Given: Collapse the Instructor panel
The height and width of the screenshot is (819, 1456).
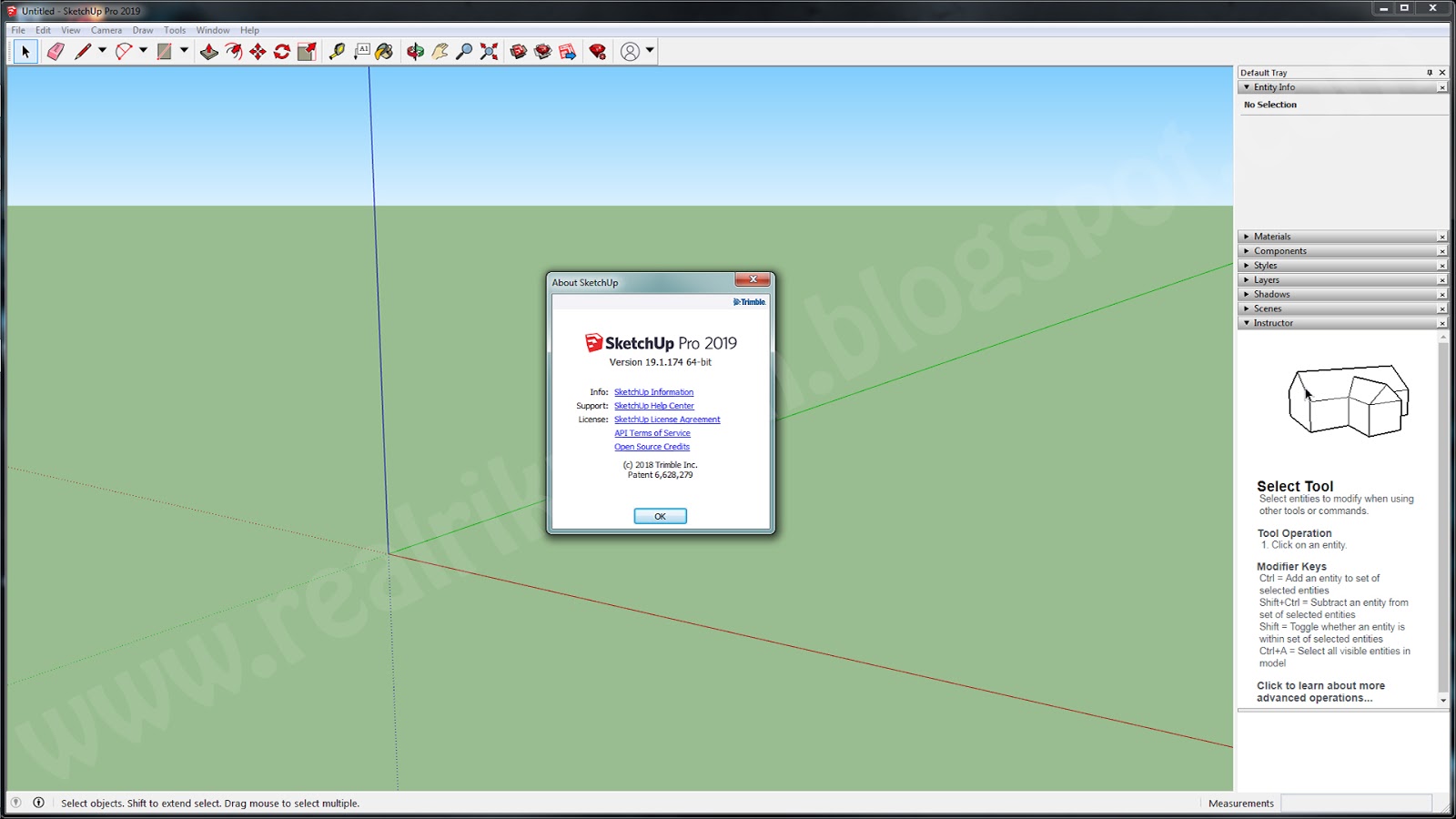Looking at the screenshot, I should [1246, 322].
